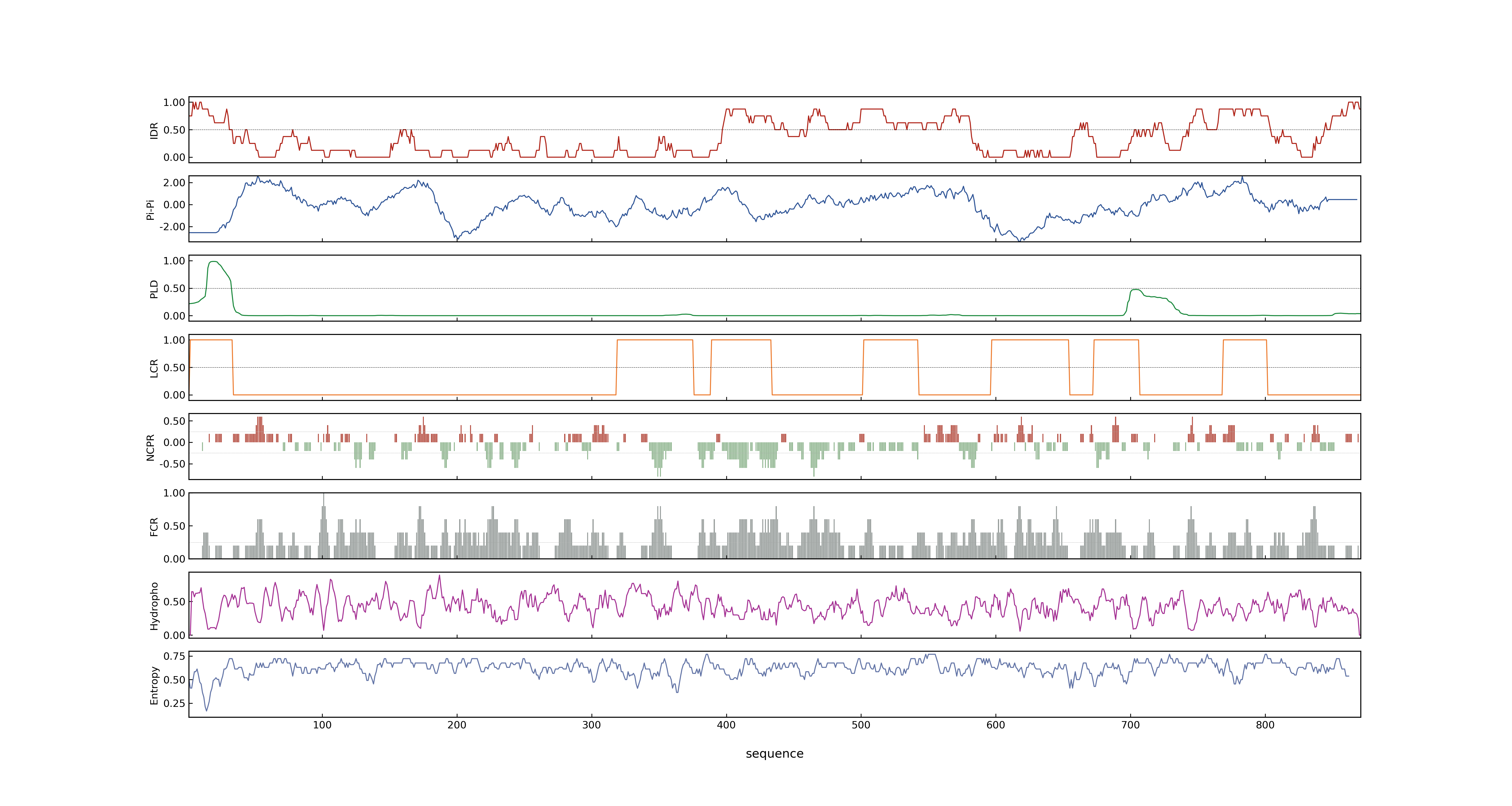Click the IDR axis label
The width and height of the screenshot is (1512, 806).
point(154,130)
